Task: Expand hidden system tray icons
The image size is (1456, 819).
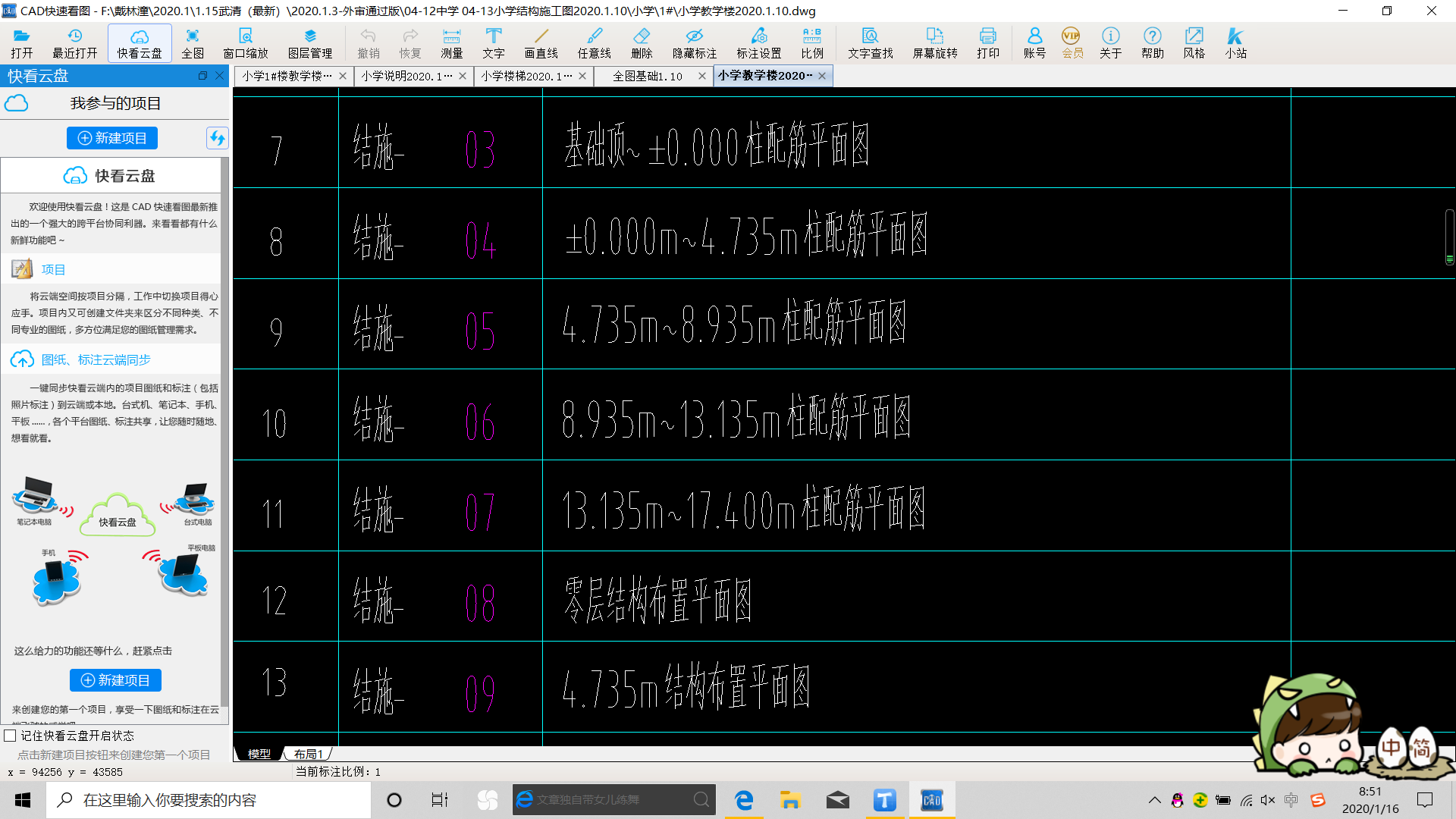Action: [x=1154, y=800]
